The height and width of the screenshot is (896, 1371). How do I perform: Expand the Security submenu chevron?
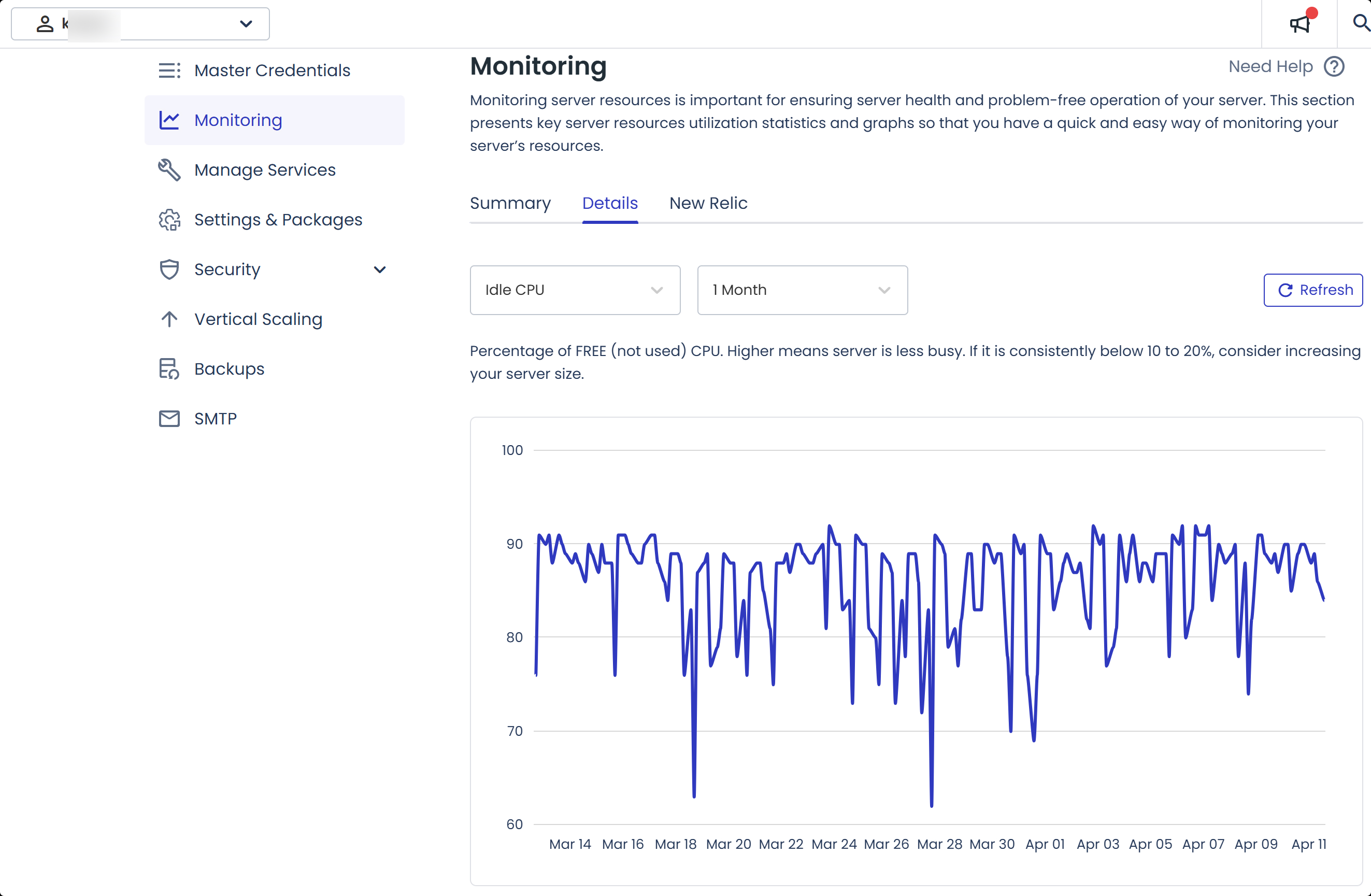tap(380, 269)
